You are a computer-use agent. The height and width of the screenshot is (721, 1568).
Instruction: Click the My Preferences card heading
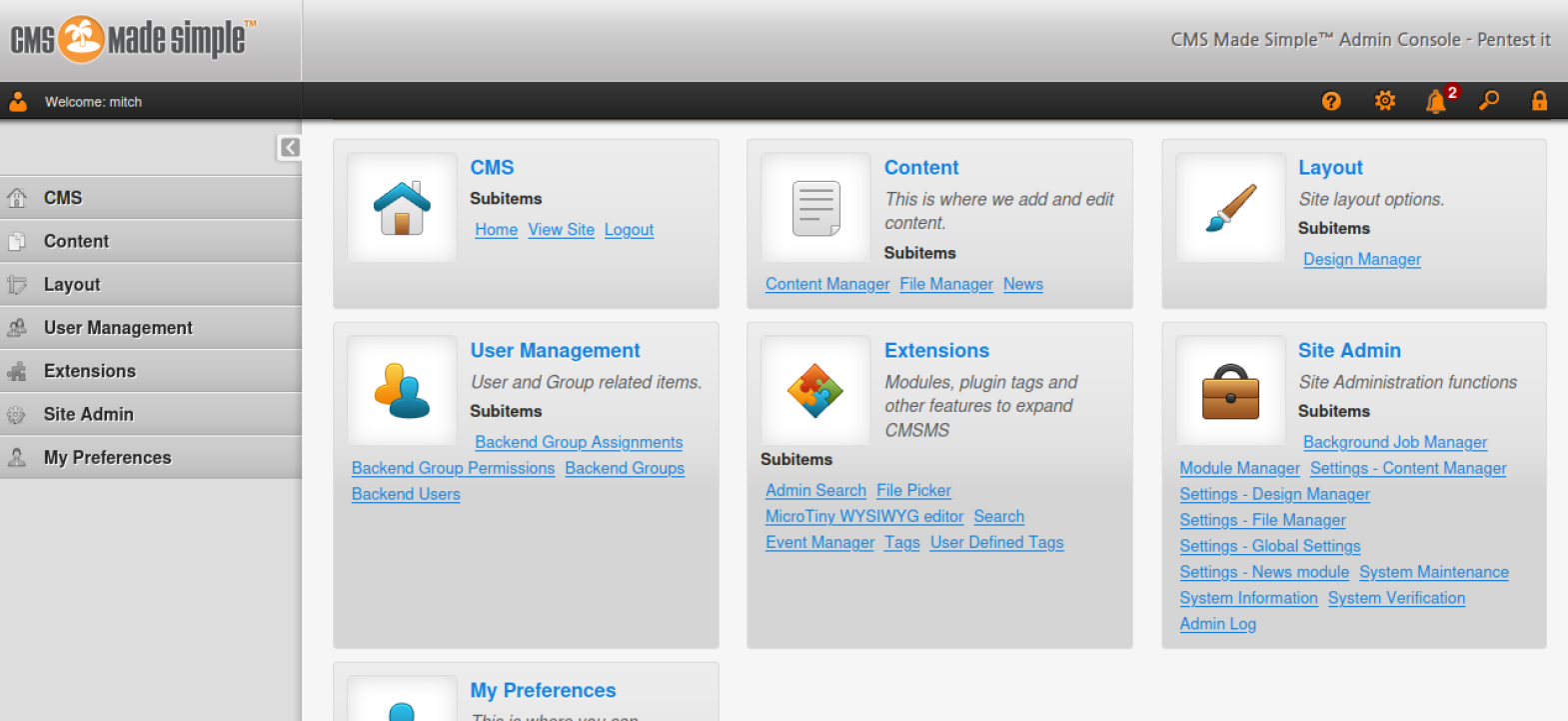(543, 691)
